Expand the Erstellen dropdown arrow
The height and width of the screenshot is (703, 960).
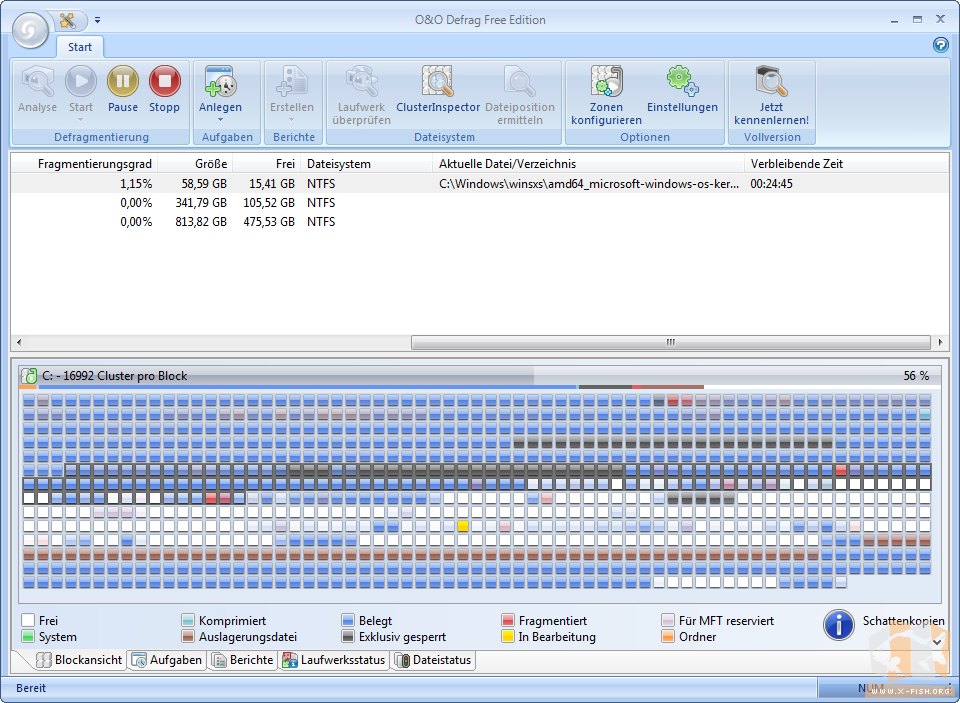coord(291,119)
